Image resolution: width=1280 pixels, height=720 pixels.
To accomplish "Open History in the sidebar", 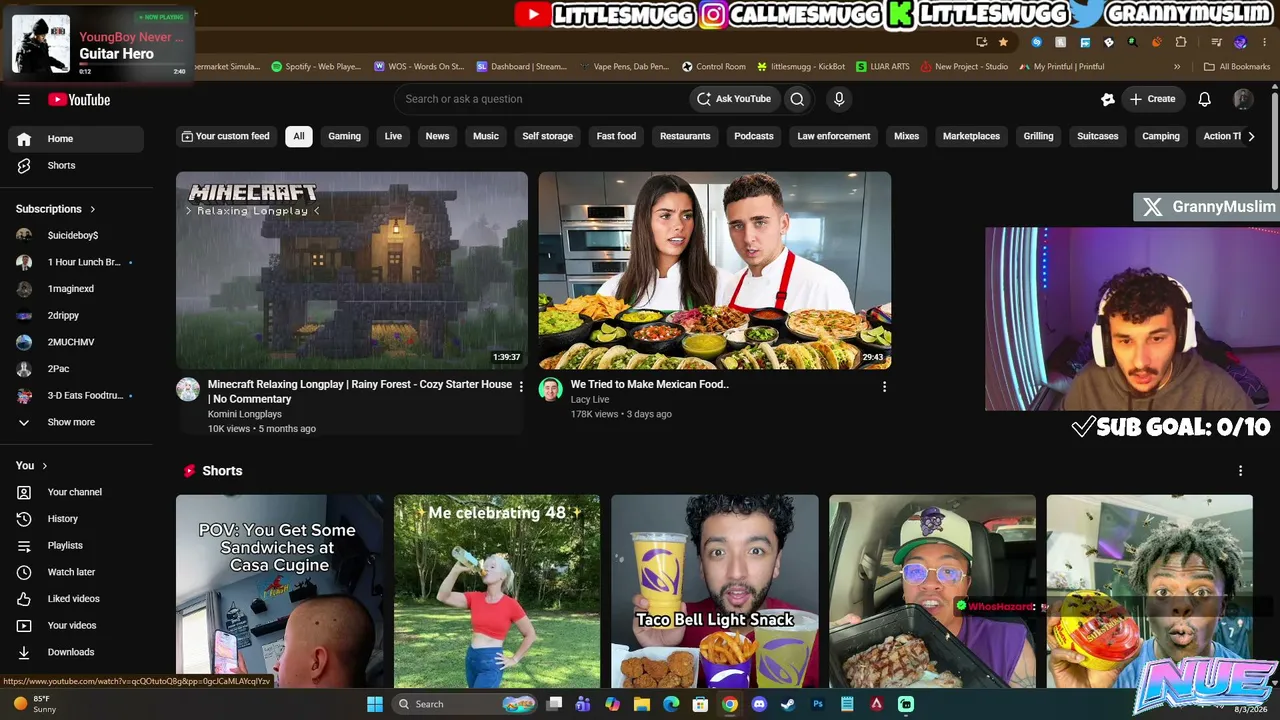I will click(76, 519).
